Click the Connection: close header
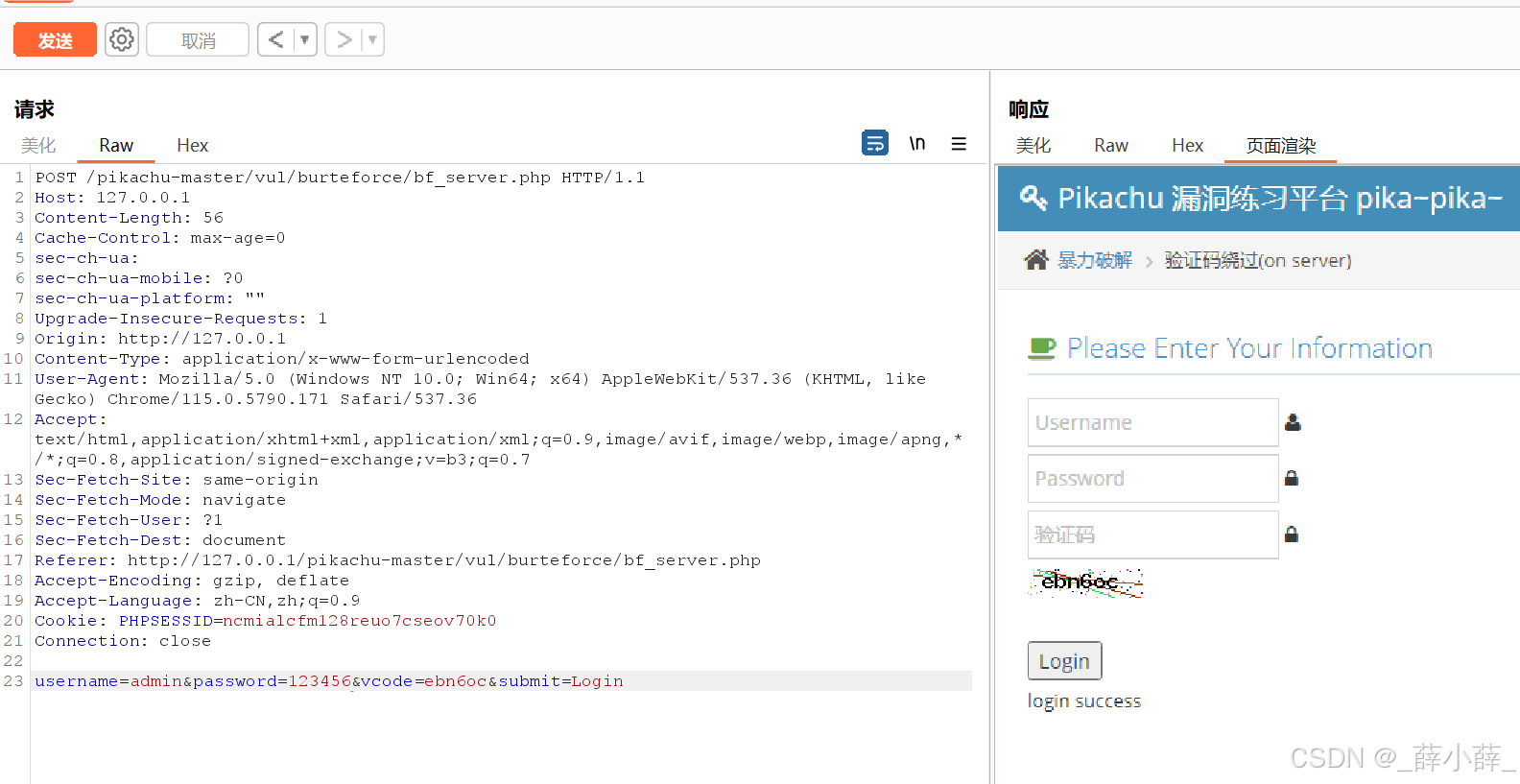The image size is (1520, 784). click(x=123, y=641)
